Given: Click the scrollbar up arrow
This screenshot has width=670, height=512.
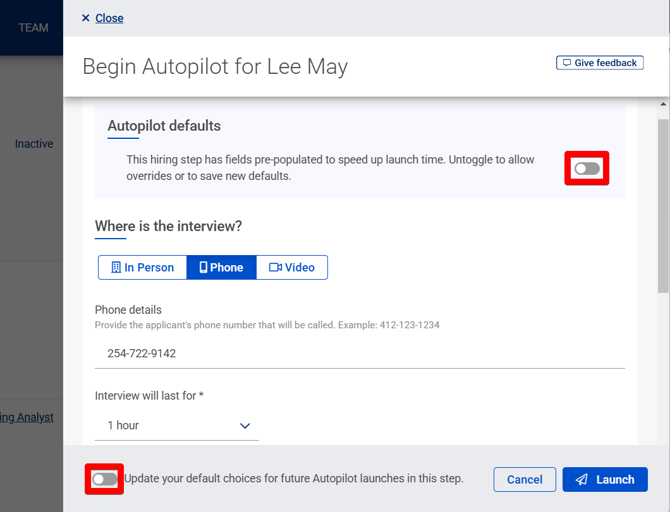Looking at the screenshot, I should click(x=663, y=103).
